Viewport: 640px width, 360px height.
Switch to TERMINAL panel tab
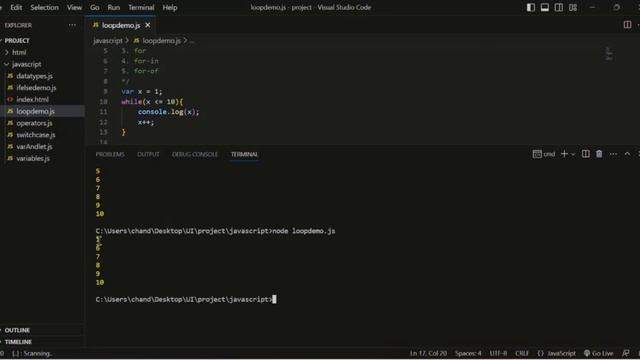[244, 154]
